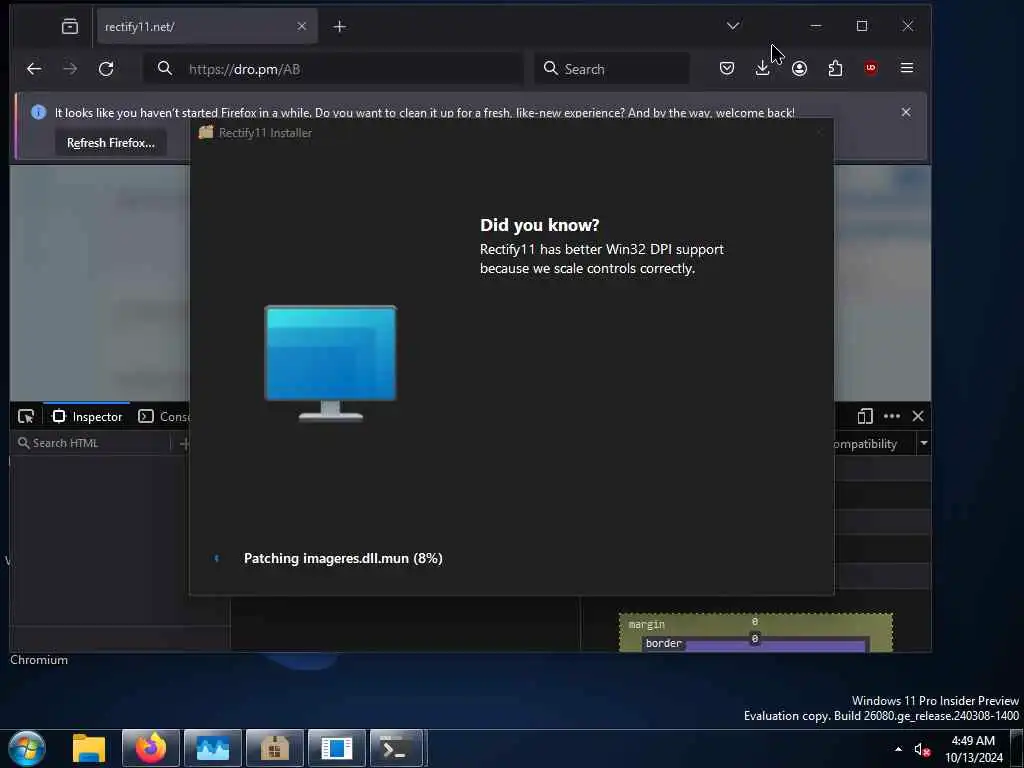
Task: Toggle responsive design mode icon in DevTools
Action: click(x=865, y=416)
